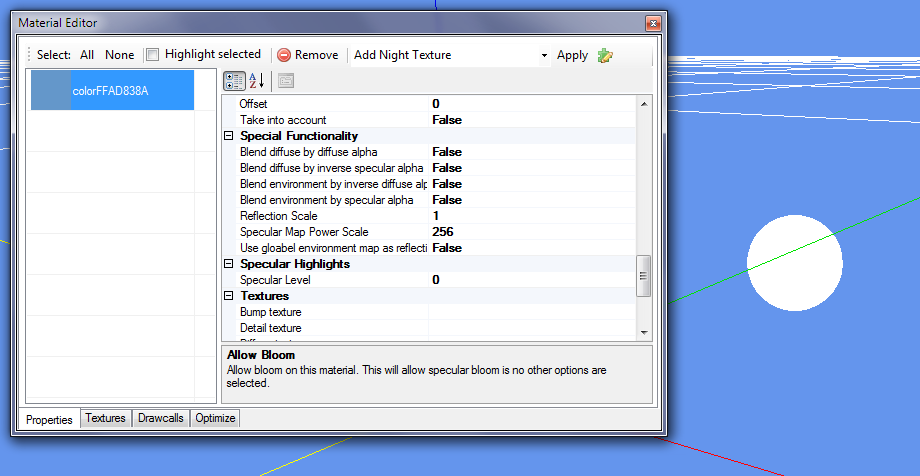Viewport: 920px width, 476px height.
Task: Edit Specular Map Power Scale value 256
Action: [x=532, y=232]
